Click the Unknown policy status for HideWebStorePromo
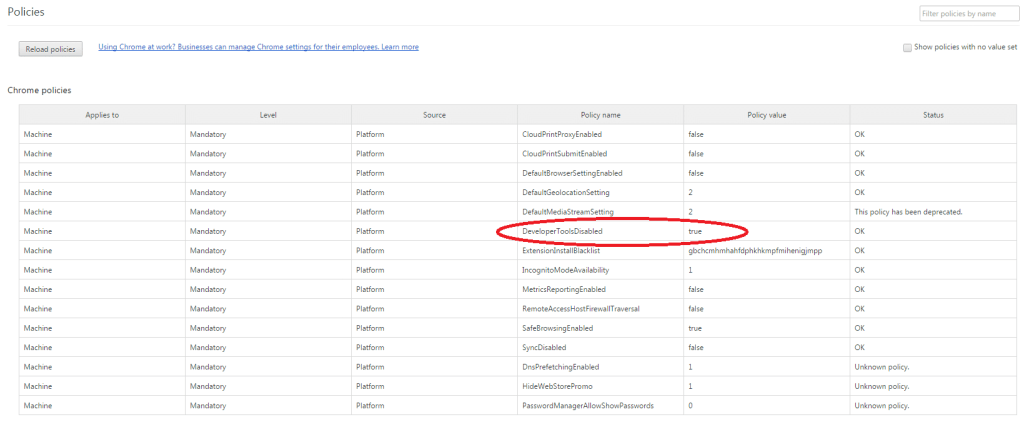1024x422 pixels. point(882,386)
